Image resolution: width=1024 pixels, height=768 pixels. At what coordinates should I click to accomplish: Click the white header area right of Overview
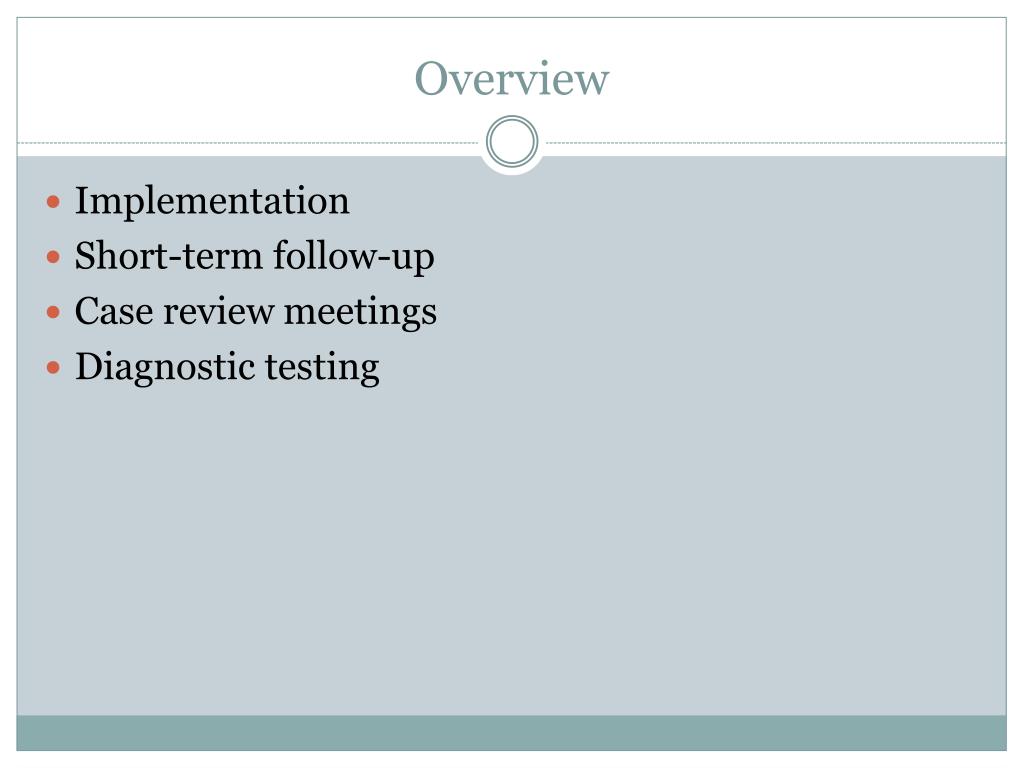point(808,78)
